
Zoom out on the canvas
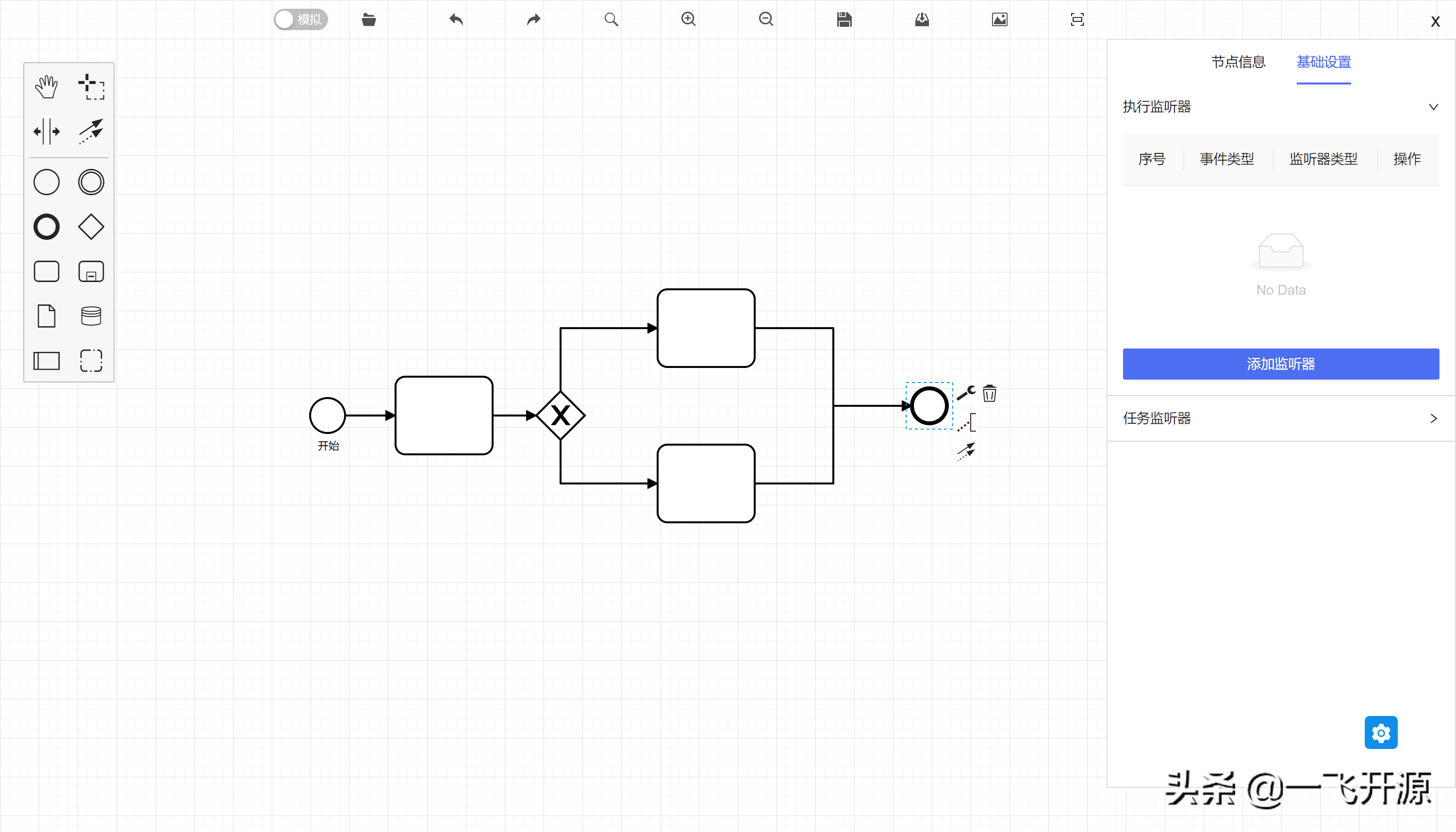[766, 19]
